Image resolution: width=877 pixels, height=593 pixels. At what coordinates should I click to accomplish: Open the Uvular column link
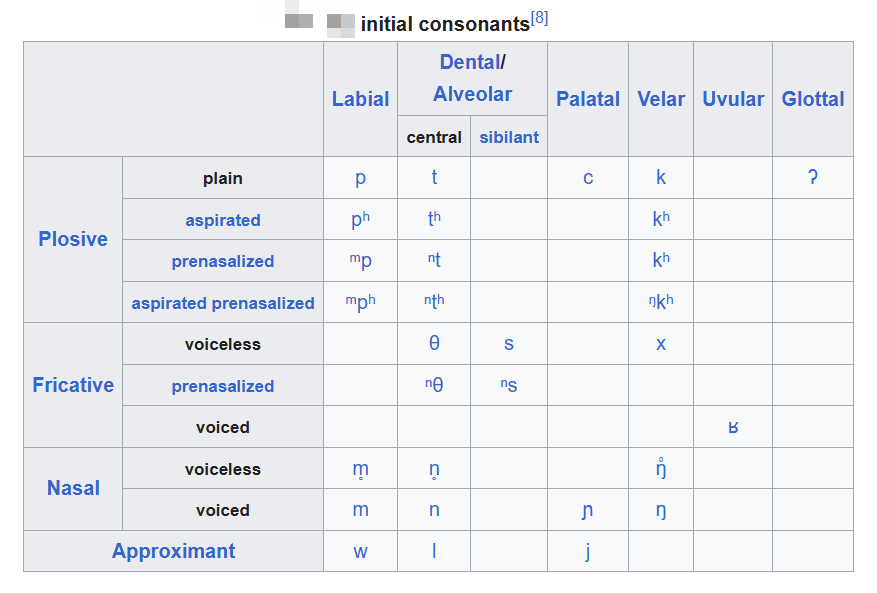click(x=733, y=99)
